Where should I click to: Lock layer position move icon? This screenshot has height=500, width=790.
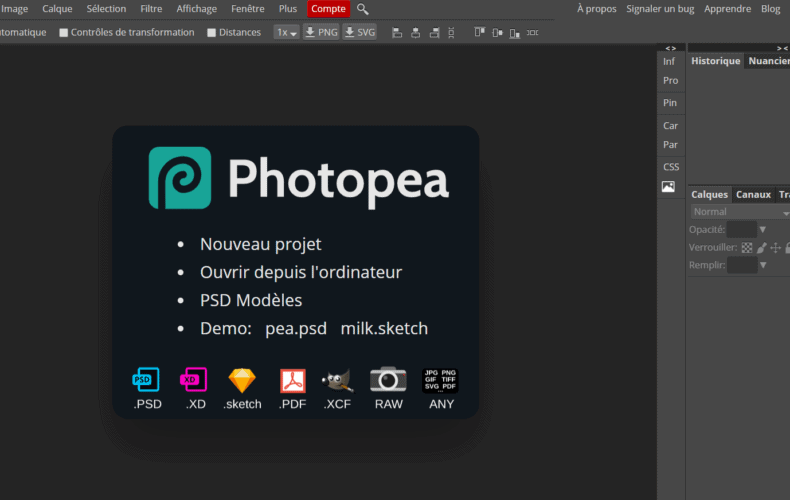coord(776,247)
